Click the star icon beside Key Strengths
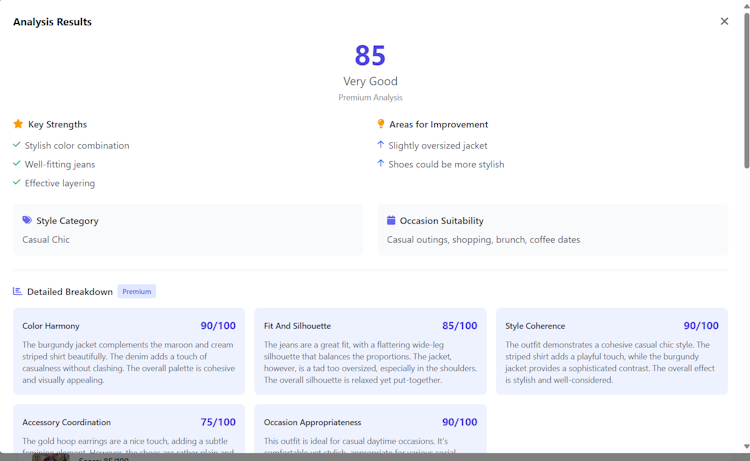The width and height of the screenshot is (750, 461). (x=18, y=124)
